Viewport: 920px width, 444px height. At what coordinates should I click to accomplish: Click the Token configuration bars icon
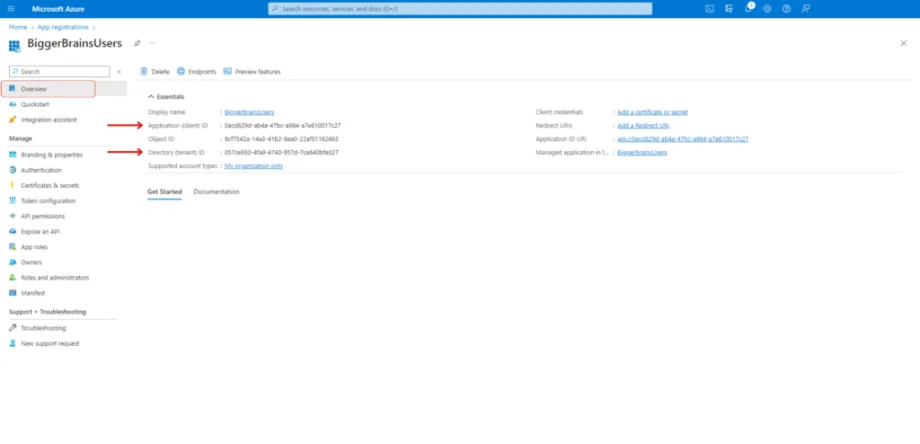coord(13,201)
